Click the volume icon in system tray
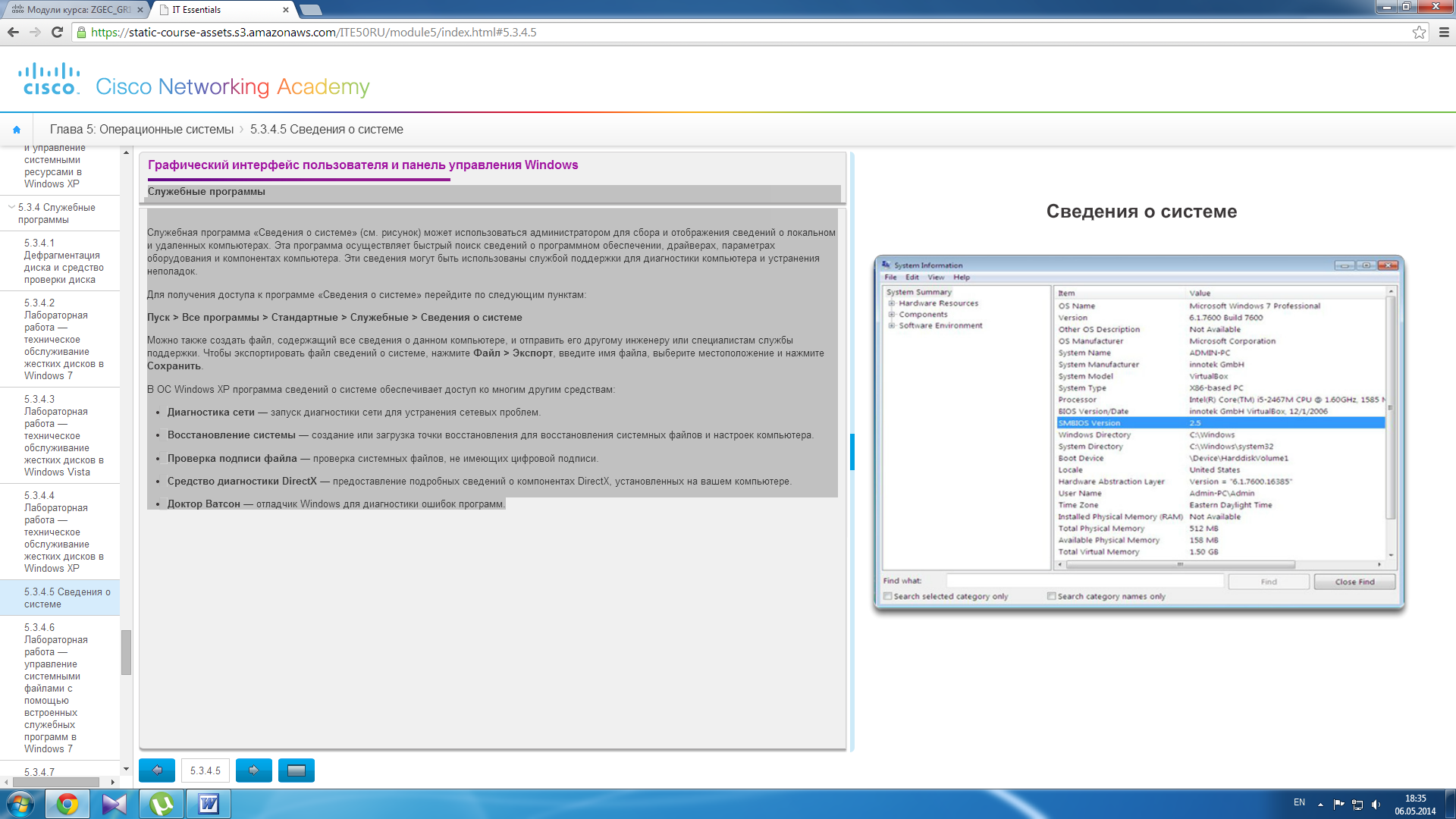1456x819 pixels. click(1376, 804)
